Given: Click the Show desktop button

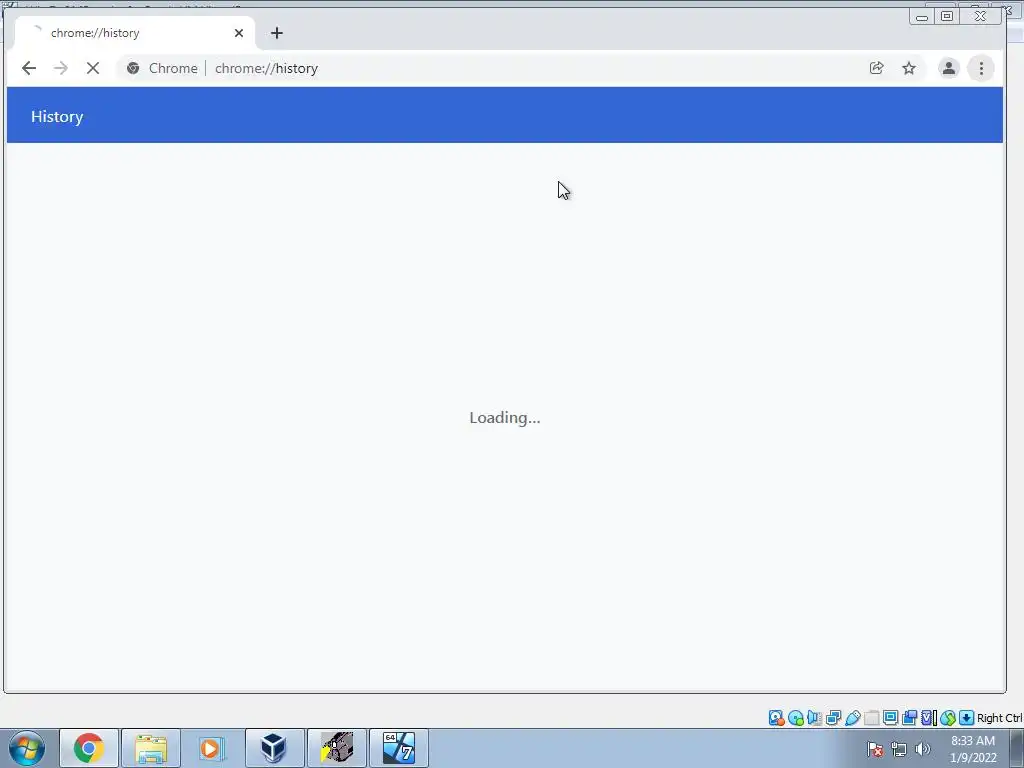Looking at the screenshot, I should pyautogui.click(x=1017, y=748).
